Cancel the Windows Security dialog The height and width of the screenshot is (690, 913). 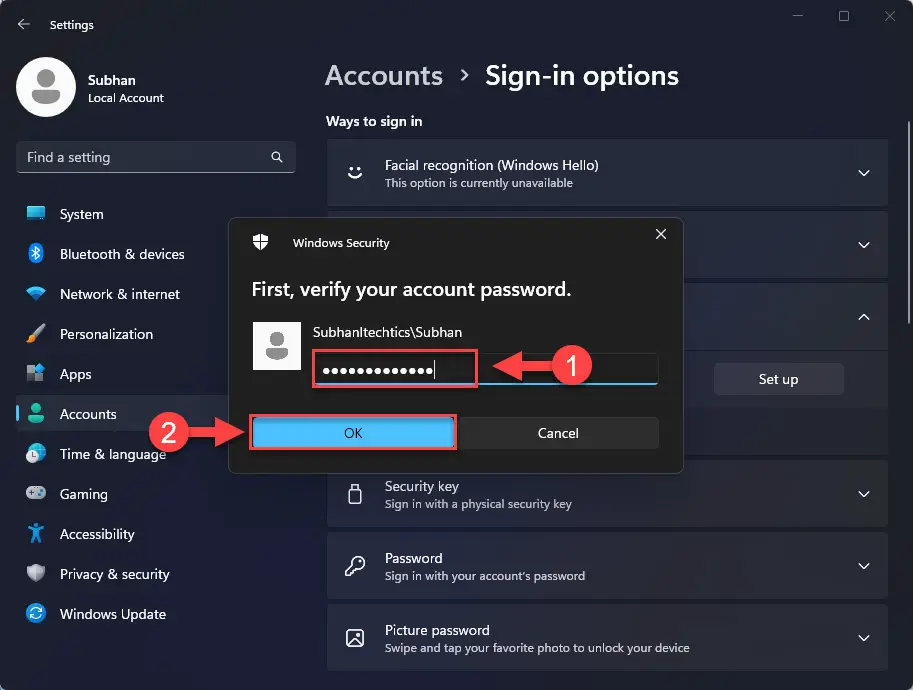coord(558,433)
